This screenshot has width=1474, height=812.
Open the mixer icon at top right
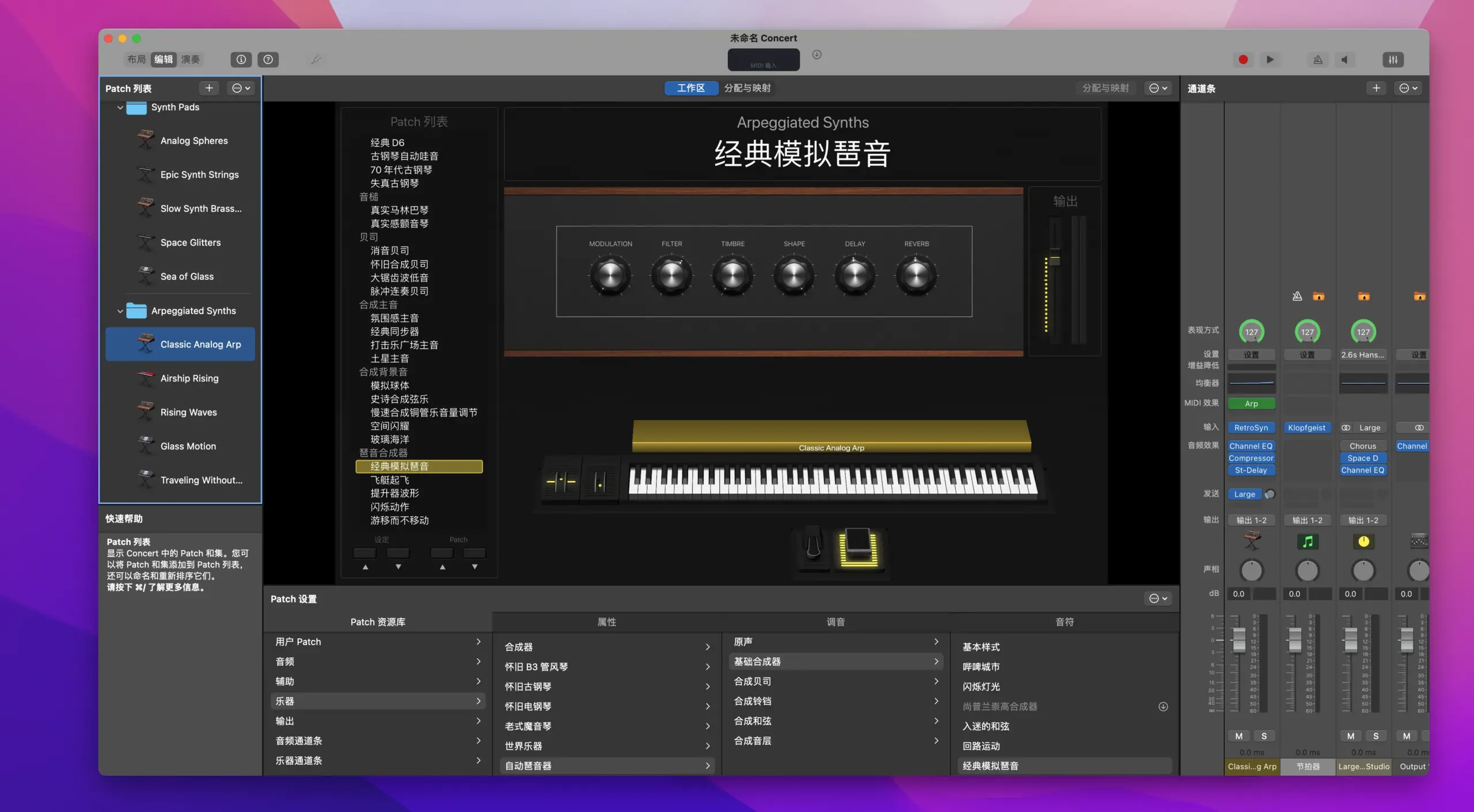(1393, 59)
